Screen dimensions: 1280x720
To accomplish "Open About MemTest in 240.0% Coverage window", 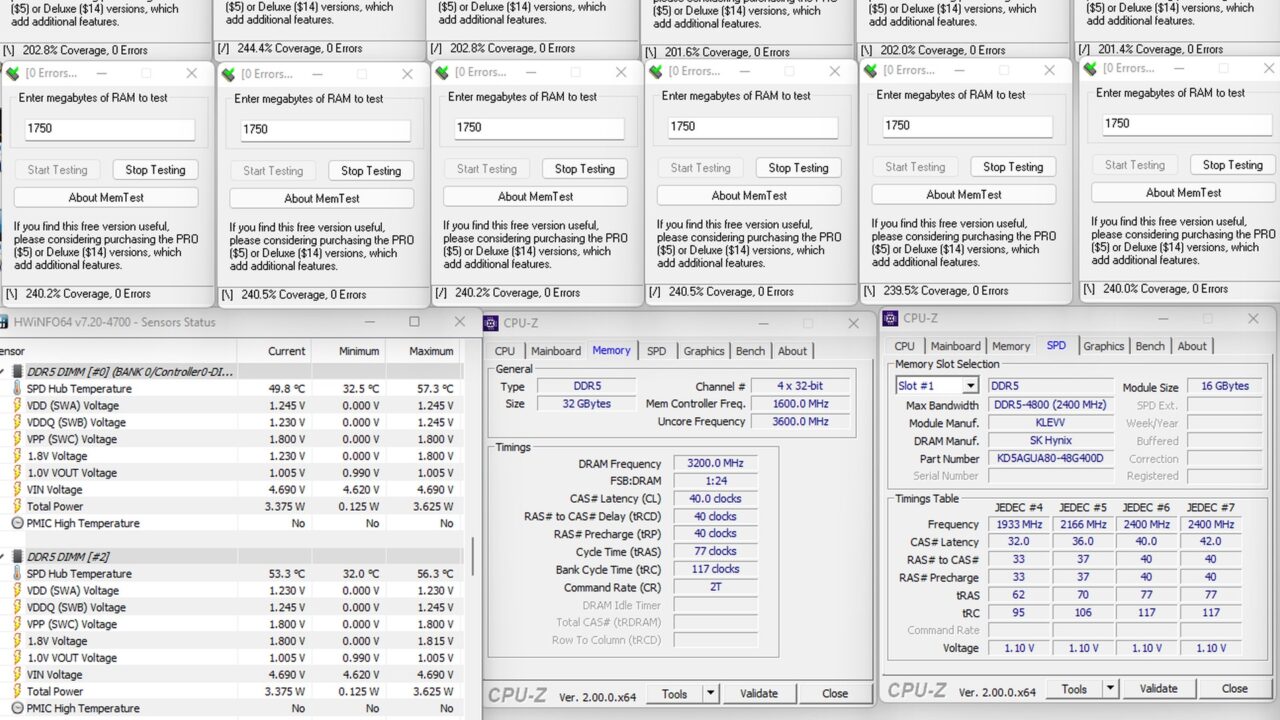I will point(1184,193).
